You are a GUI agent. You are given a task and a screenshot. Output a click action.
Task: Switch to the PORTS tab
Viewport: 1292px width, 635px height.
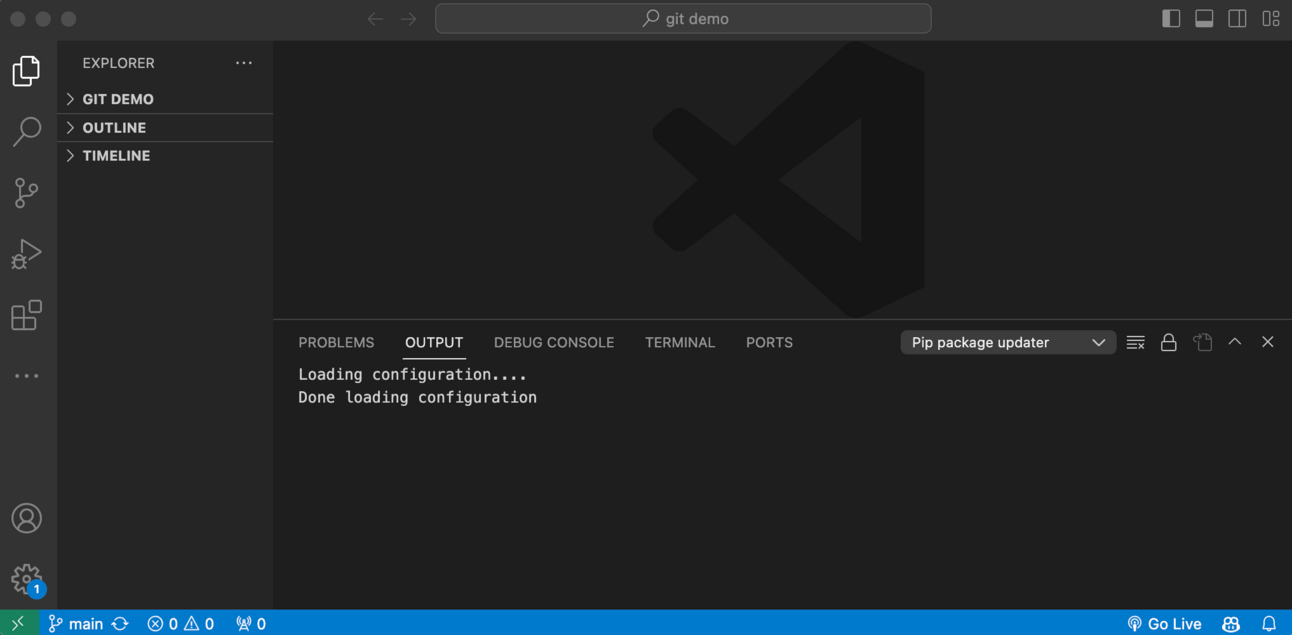(x=769, y=342)
